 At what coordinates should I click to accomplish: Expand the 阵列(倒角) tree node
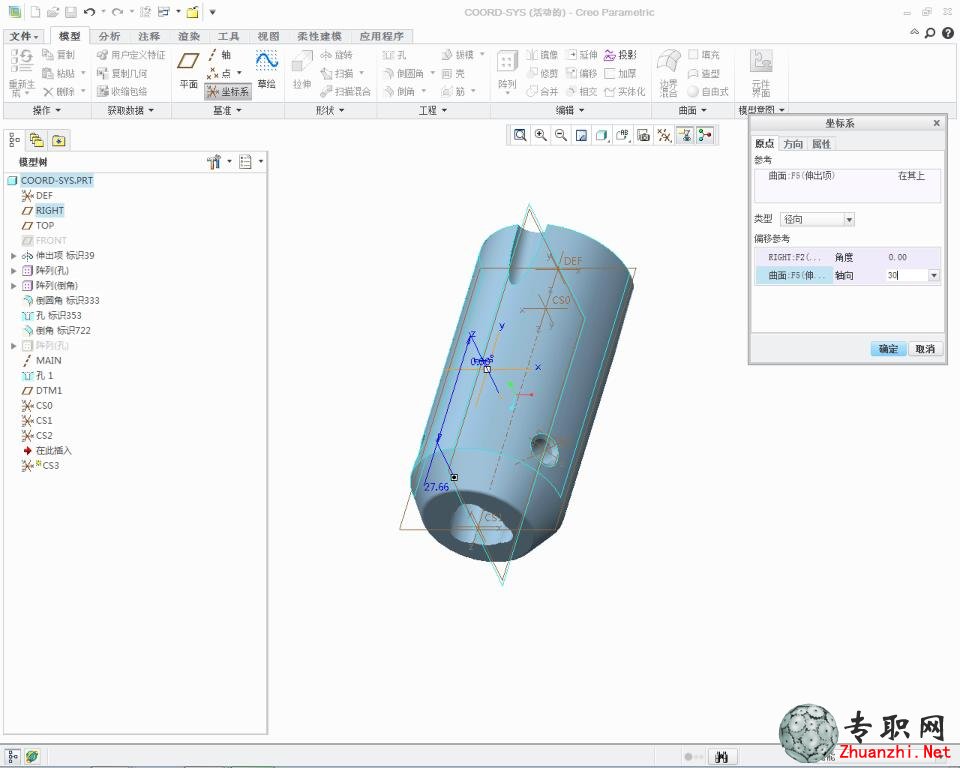coord(13,285)
